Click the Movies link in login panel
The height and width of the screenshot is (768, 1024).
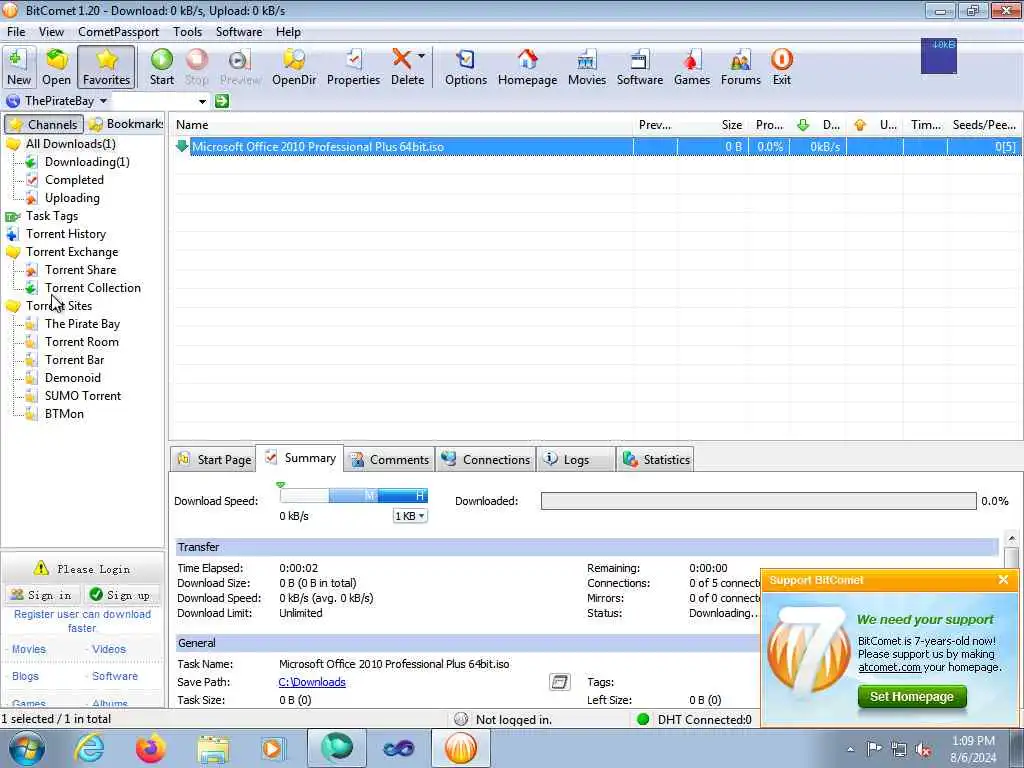pyautogui.click(x=29, y=649)
